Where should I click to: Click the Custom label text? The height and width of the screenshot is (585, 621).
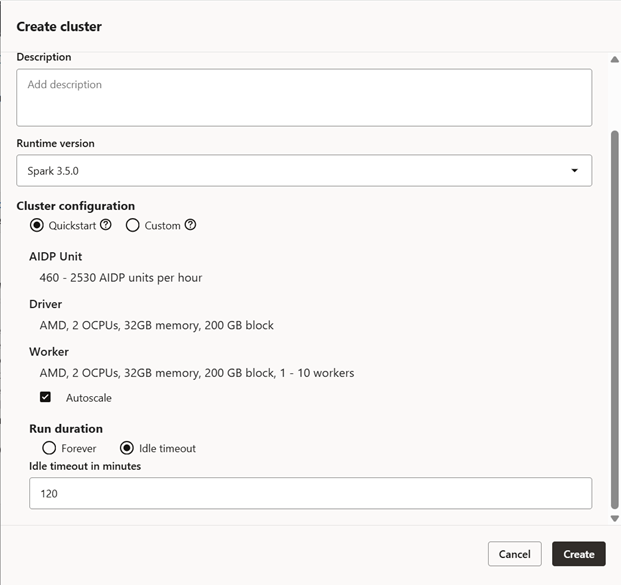click(162, 226)
